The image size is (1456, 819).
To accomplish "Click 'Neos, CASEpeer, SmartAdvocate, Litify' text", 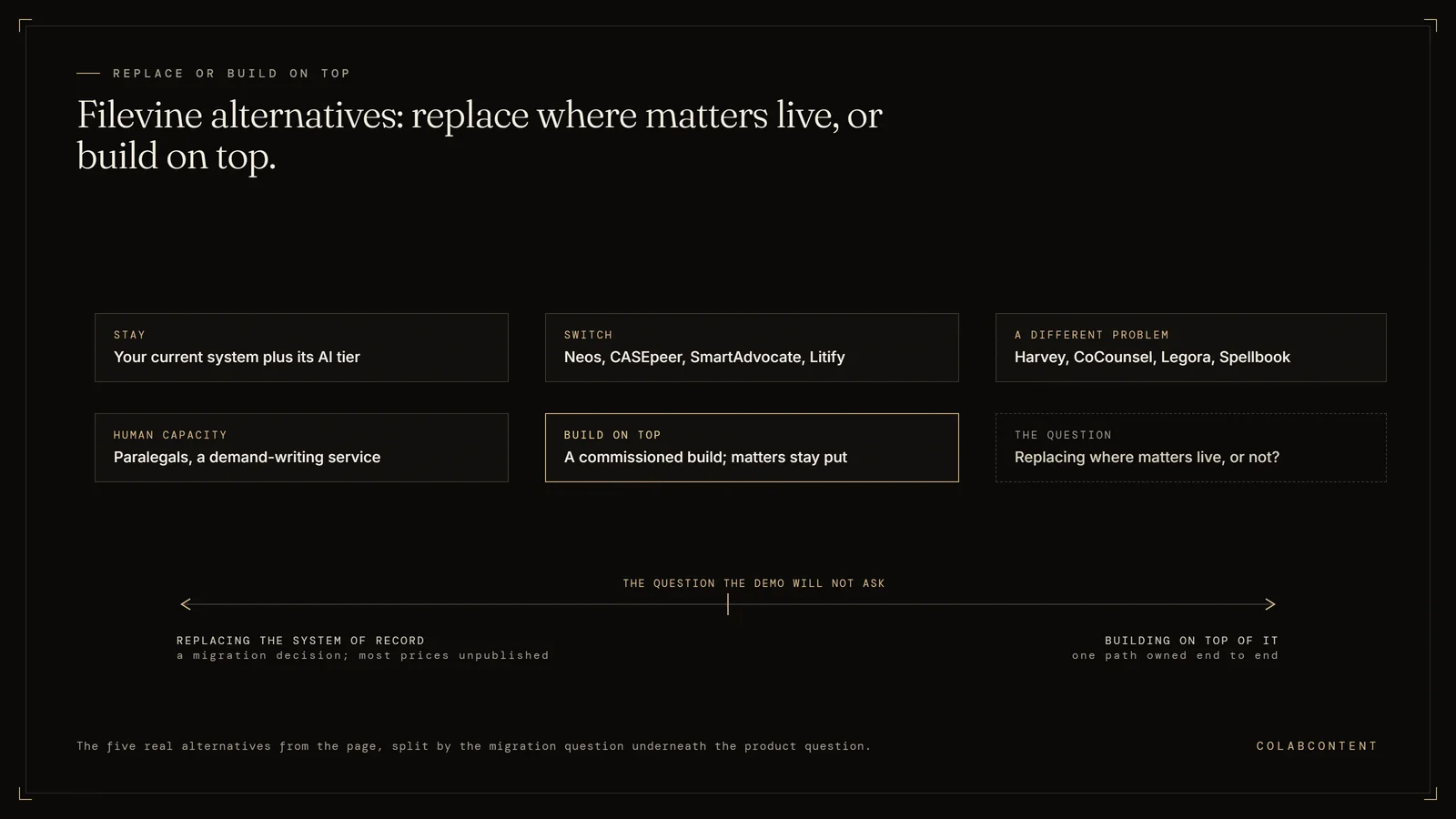I will pos(704,358).
